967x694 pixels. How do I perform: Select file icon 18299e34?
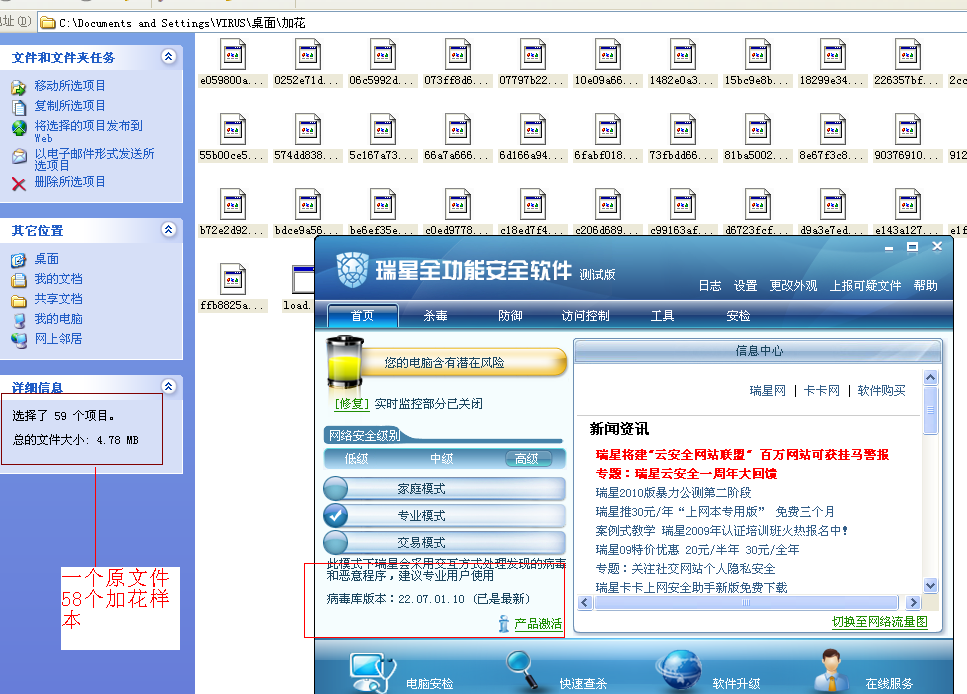pos(833,54)
